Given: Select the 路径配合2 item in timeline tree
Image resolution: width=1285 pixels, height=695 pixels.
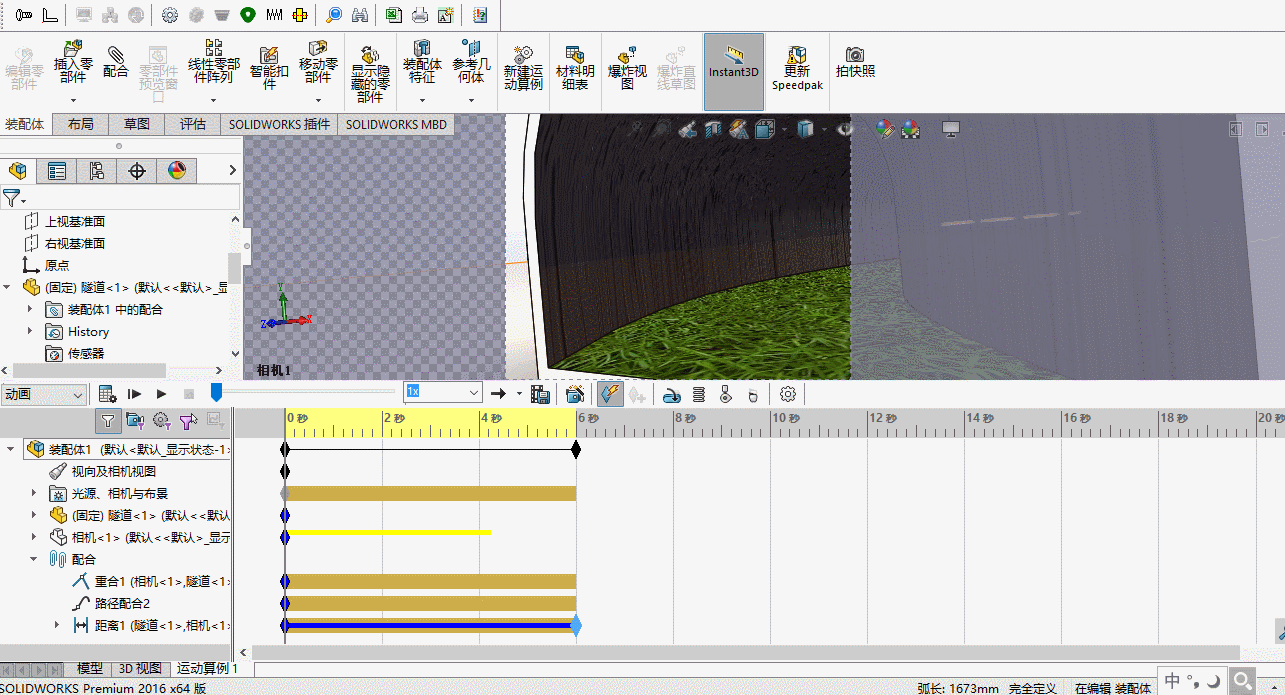Looking at the screenshot, I should (x=122, y=603).
